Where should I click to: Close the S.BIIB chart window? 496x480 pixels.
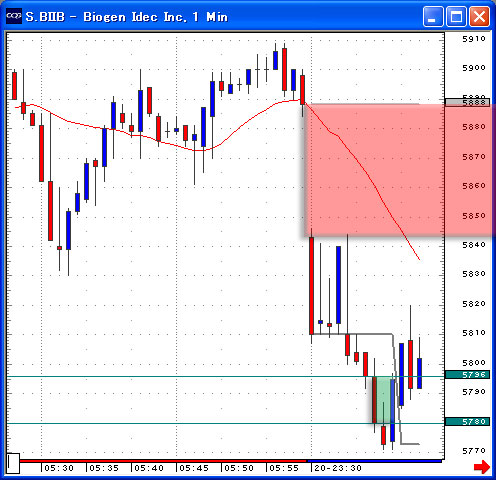[x=479, y=16]
